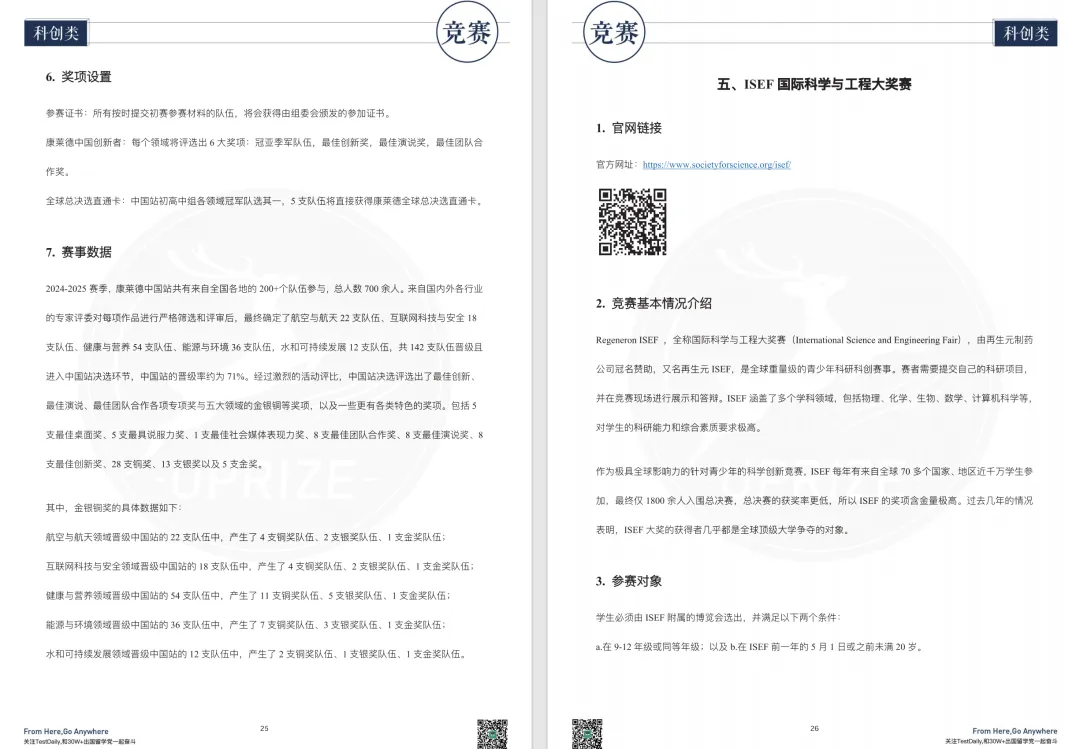This screenshot has height=749, width=1080.
Task: Click the line starting '水和可持续发展领域晋级'
Action: pyautogui.click(x=256, y=654)
